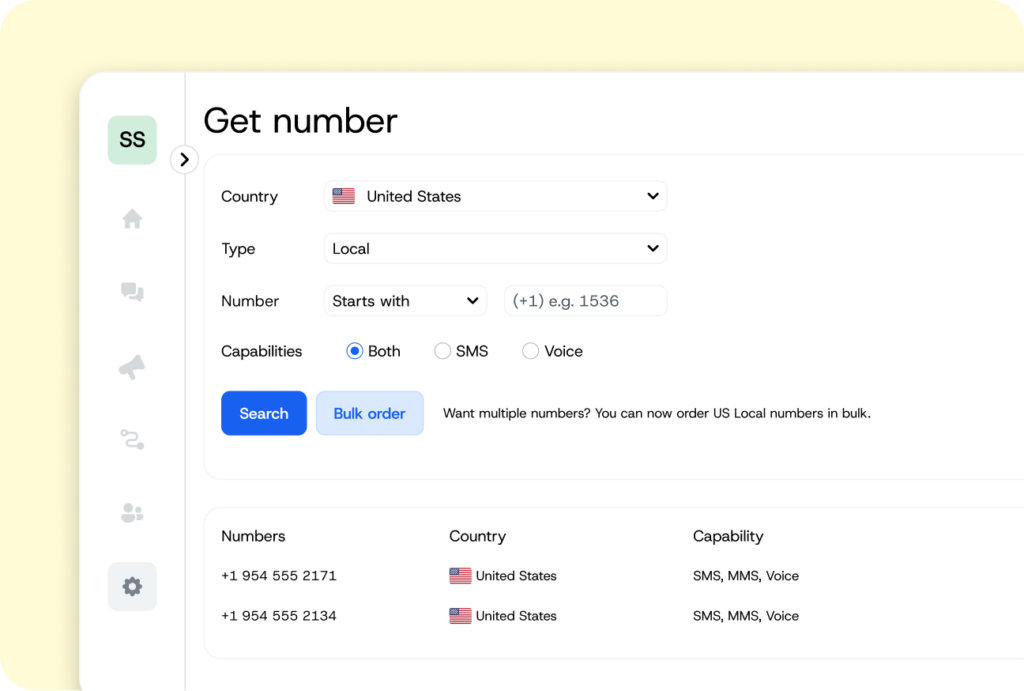This screenshot has width=1024, height=691.
Task: Click the flag icon in 2134 row
Action: point(460,616)
